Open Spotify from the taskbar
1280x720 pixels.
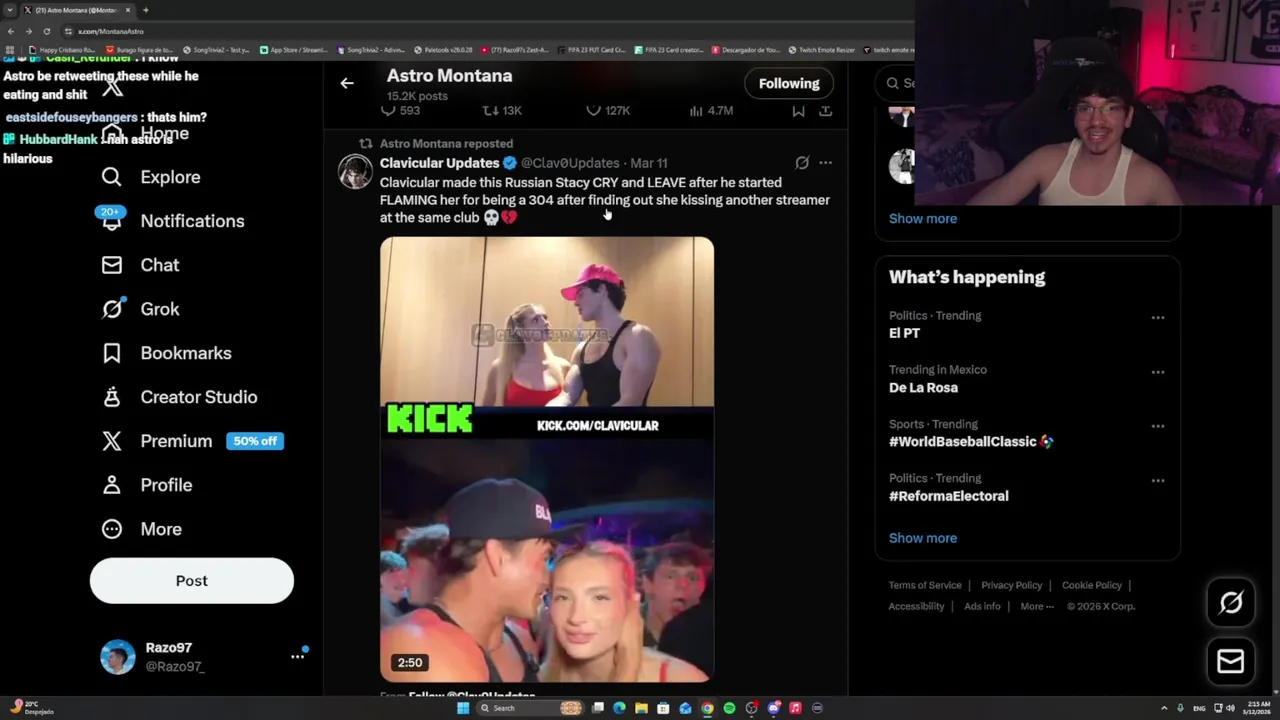coord(729,708)
